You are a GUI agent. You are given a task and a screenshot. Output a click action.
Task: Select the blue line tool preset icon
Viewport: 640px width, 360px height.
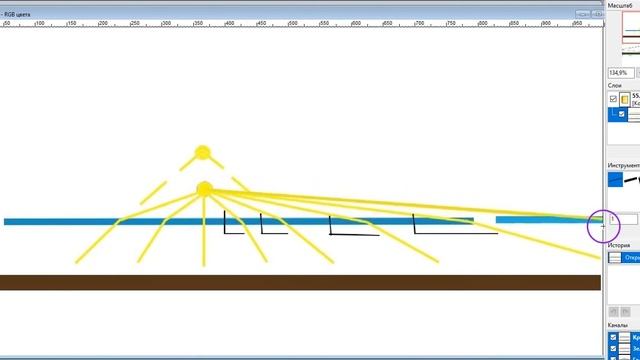coord(616,180)
